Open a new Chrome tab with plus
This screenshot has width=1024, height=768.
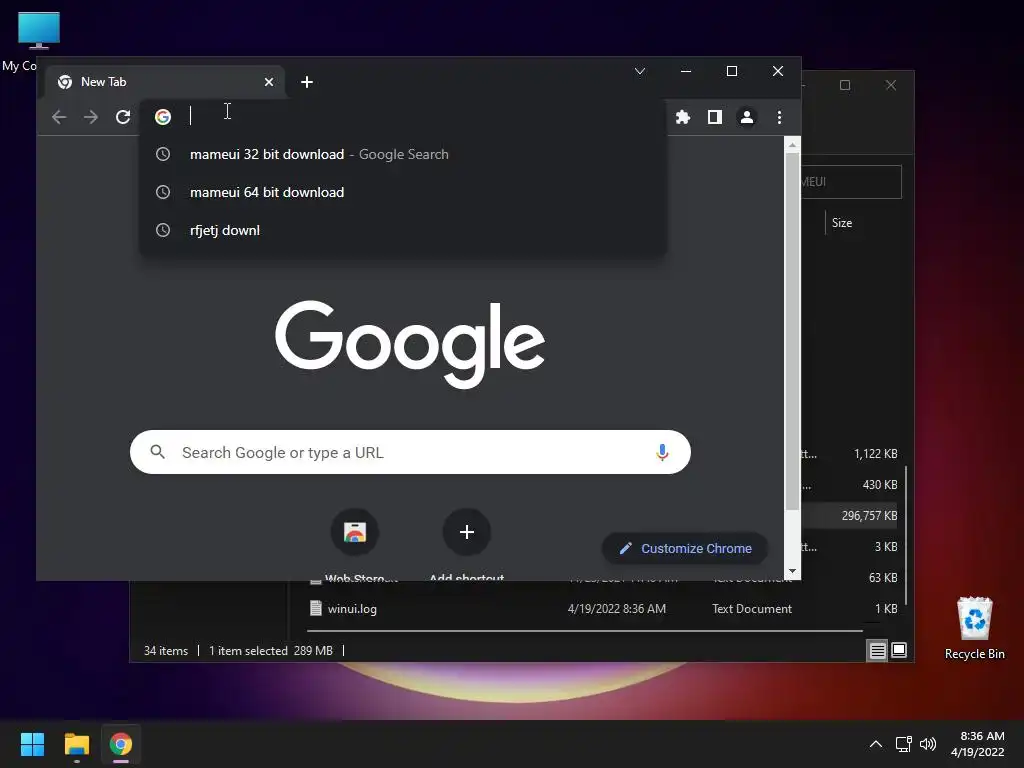tap(307, 82)
